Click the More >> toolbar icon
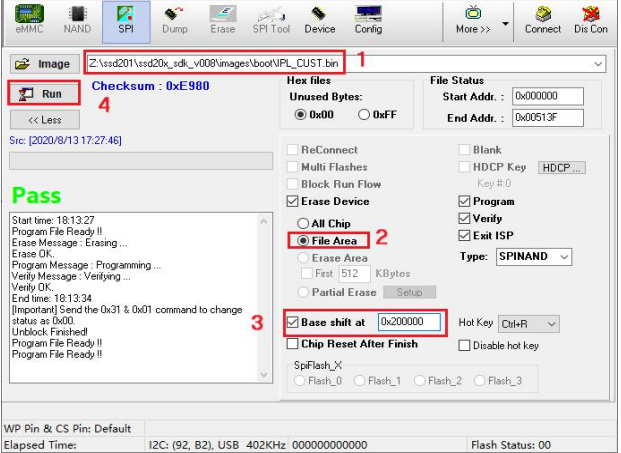Screen dimensions: 621x453 click(x=473, y=21)
